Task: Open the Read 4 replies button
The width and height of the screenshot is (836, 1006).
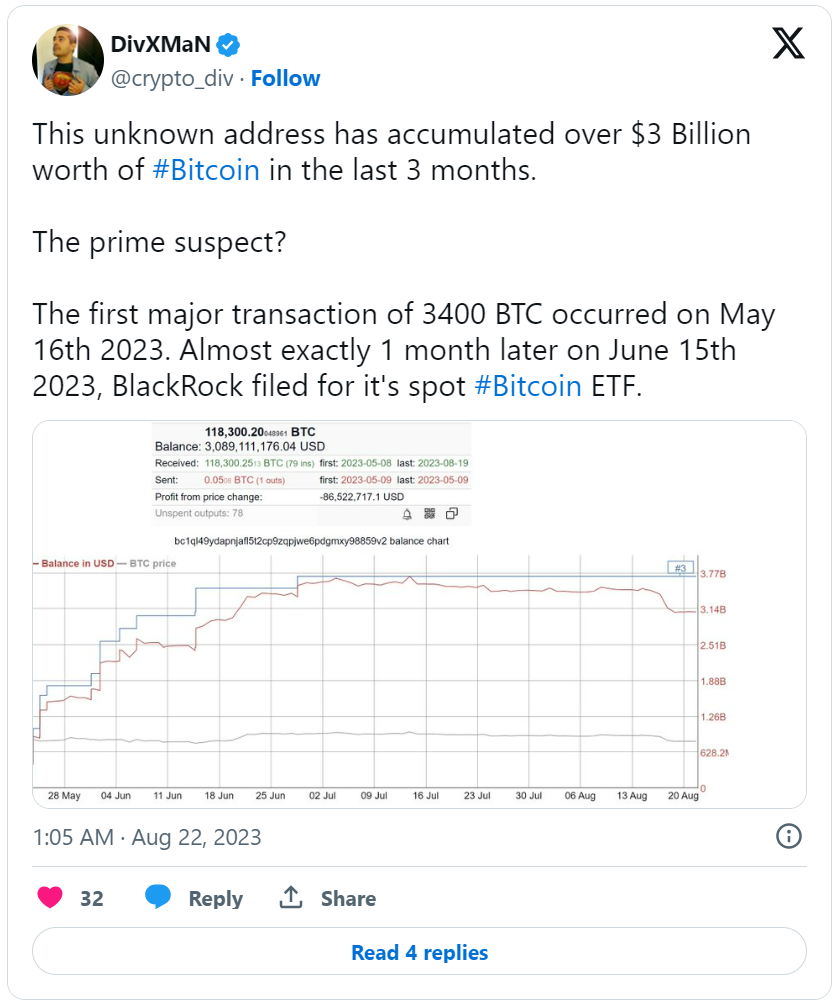Action: [x=418, y=953]
